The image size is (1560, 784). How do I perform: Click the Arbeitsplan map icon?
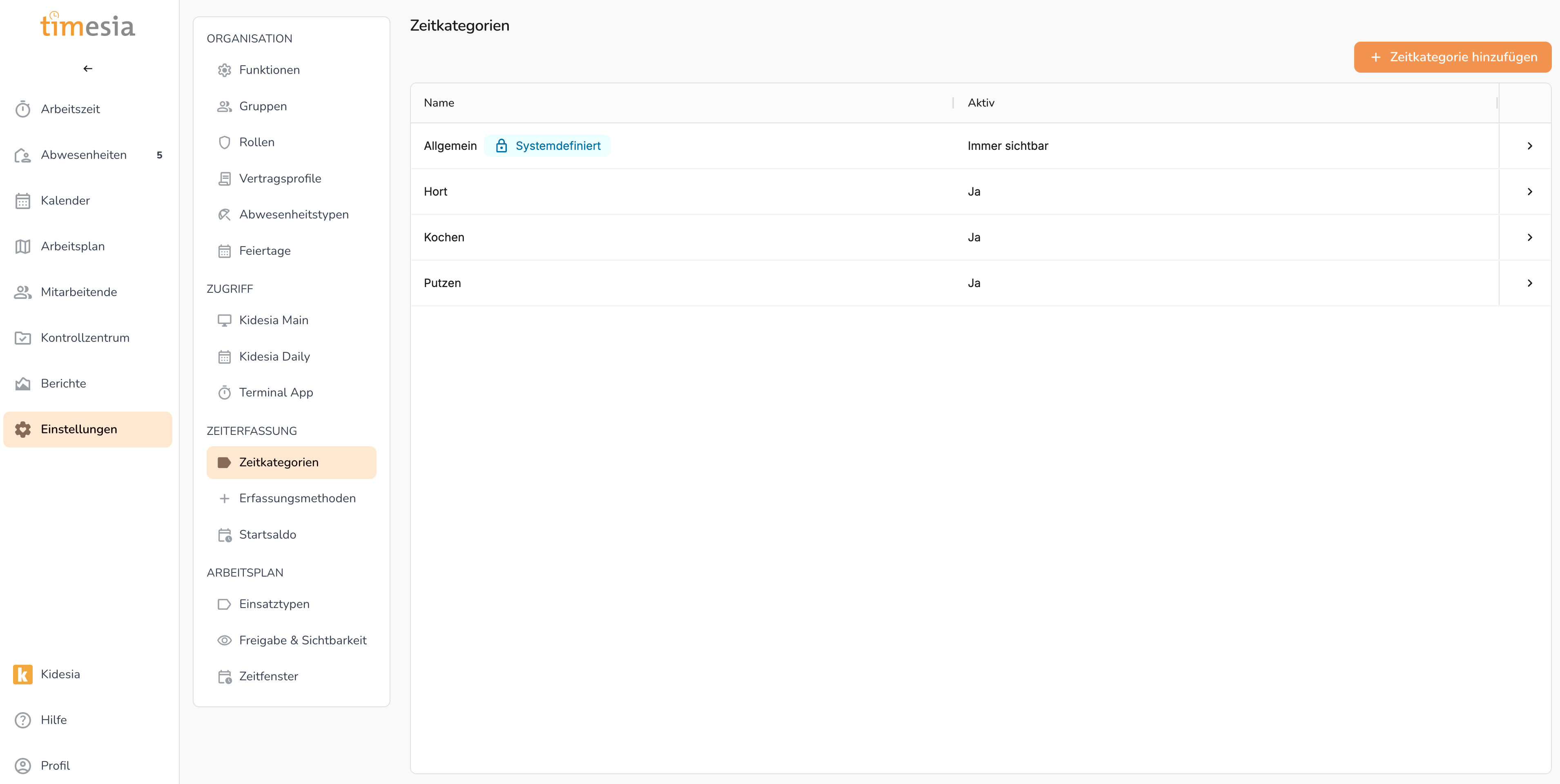pos(23,246)
